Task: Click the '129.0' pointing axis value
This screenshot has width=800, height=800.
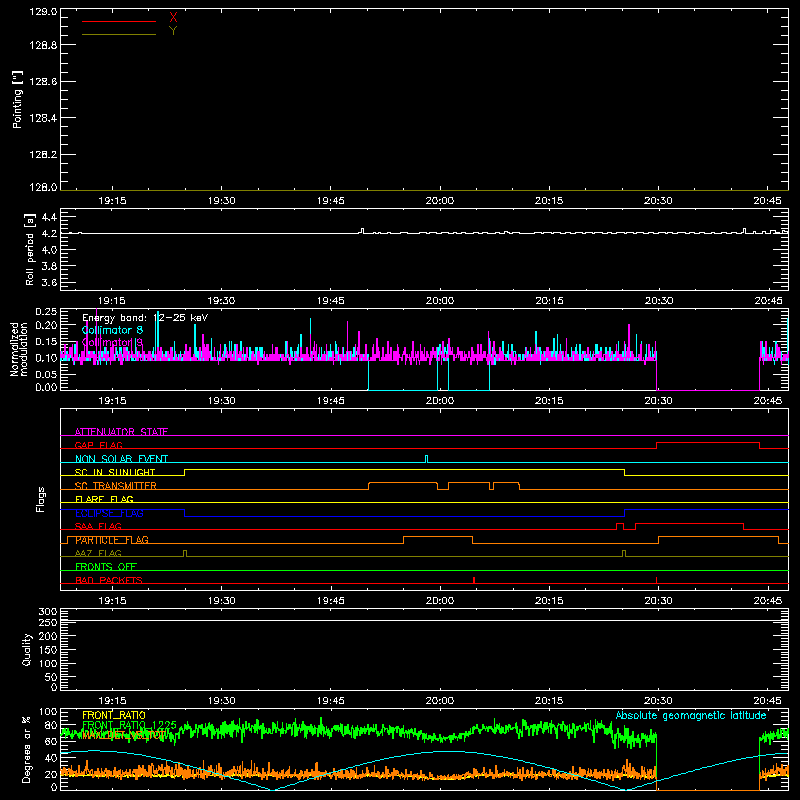Action: click(43, 12)
